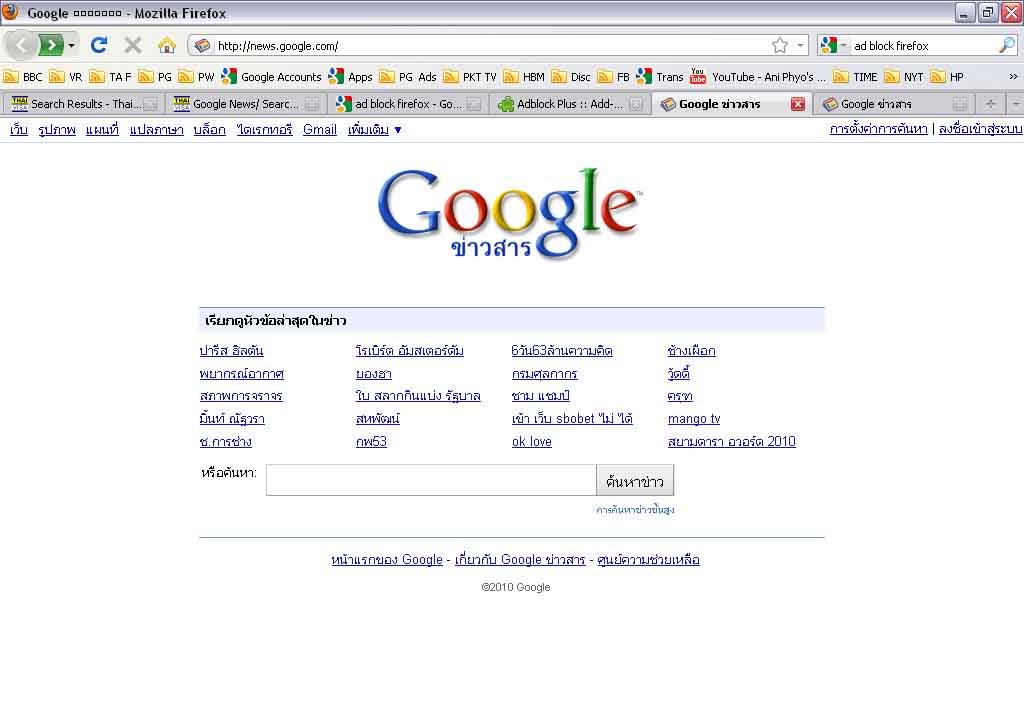Show more bookmarks with the chevron

(x=1013, y=77)
